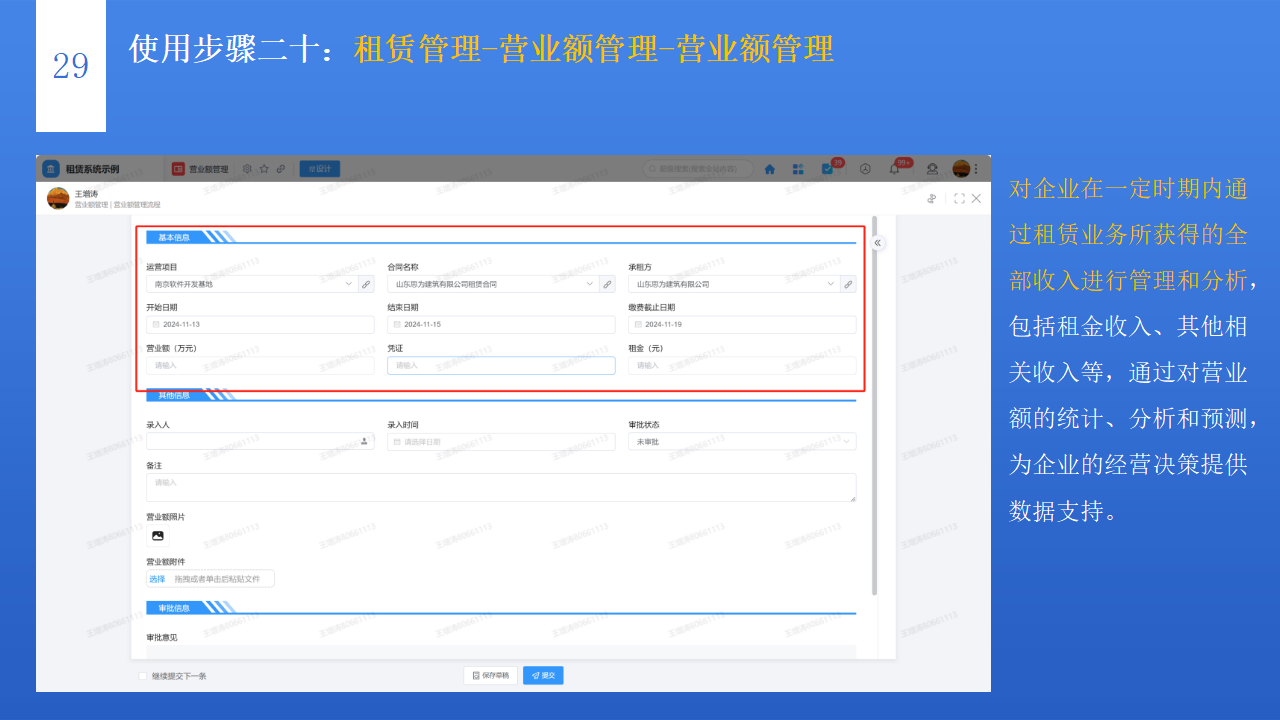This screenshot has height=720, width=1280.
Task: Open the home icon in the top navigation
Action: [770, 169]
